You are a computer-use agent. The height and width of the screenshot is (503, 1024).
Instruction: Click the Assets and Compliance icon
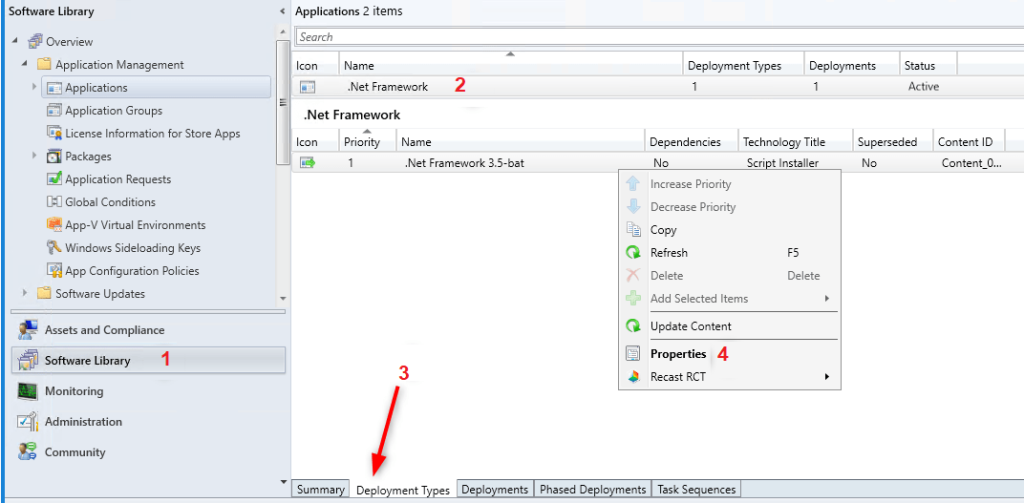pyautogui.click(x=28, y=330)
